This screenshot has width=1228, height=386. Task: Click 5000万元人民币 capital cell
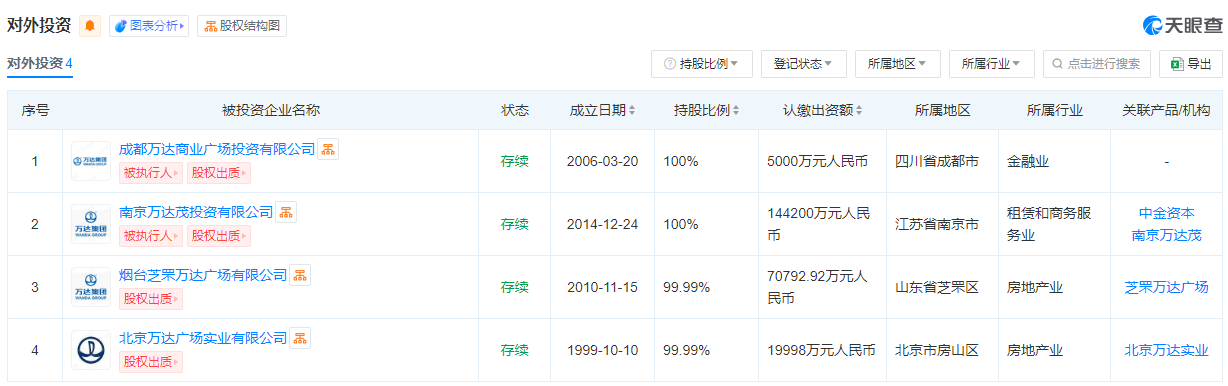click(821, 161)
